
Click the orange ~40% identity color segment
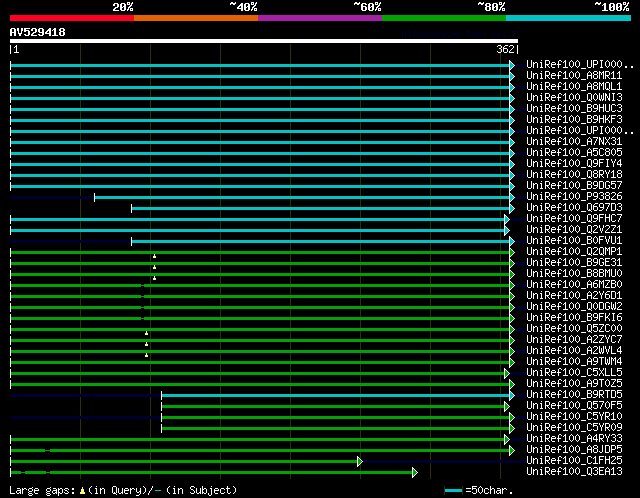pyautogui.click(x=196, y=18)
